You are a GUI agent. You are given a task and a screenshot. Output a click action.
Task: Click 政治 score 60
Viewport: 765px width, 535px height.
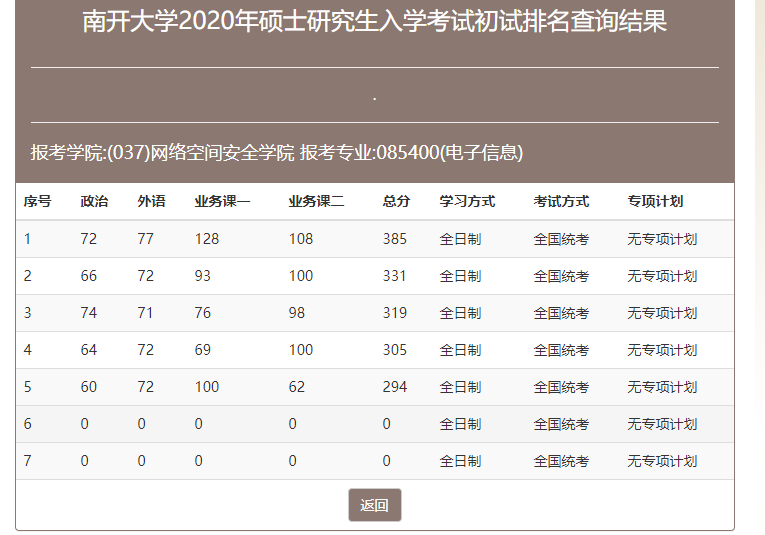(x=89, y=387)
